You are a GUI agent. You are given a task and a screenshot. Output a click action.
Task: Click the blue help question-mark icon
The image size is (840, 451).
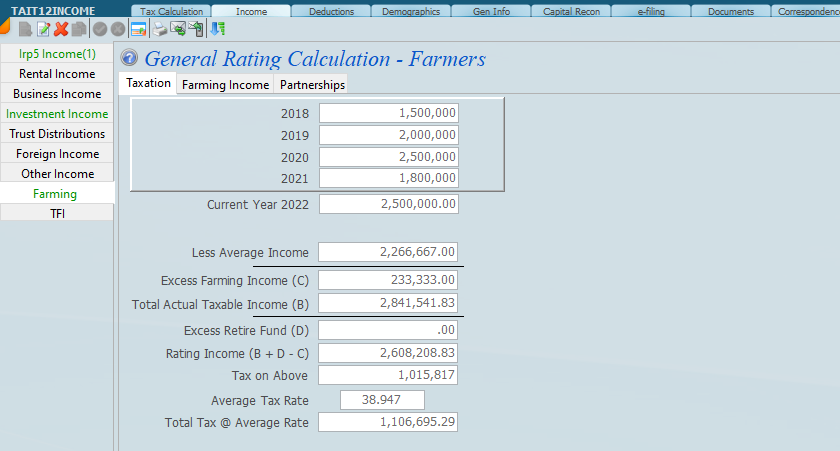[x=129, y=58]
